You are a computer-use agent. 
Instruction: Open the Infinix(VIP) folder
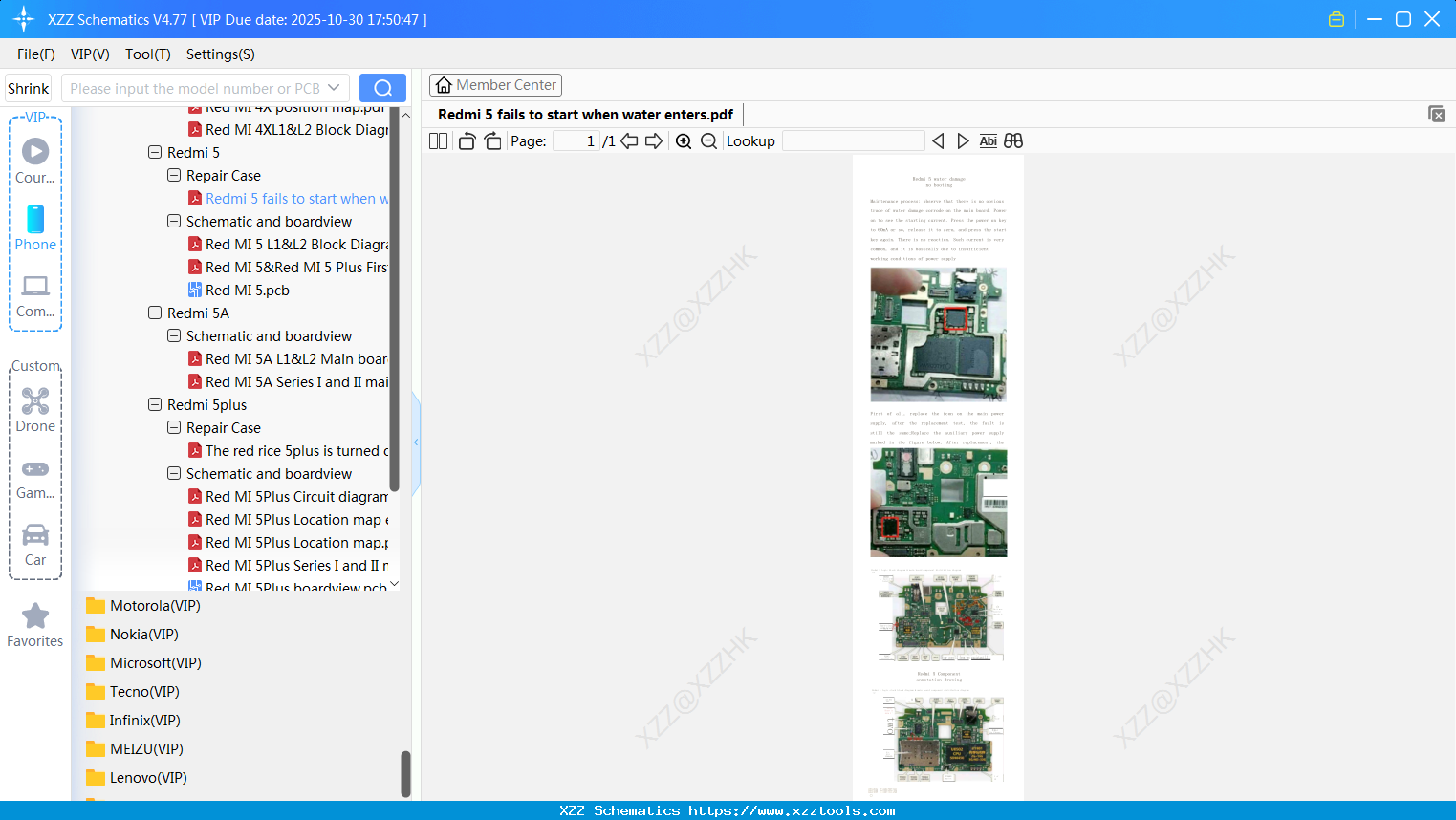(x=133, y=721)
